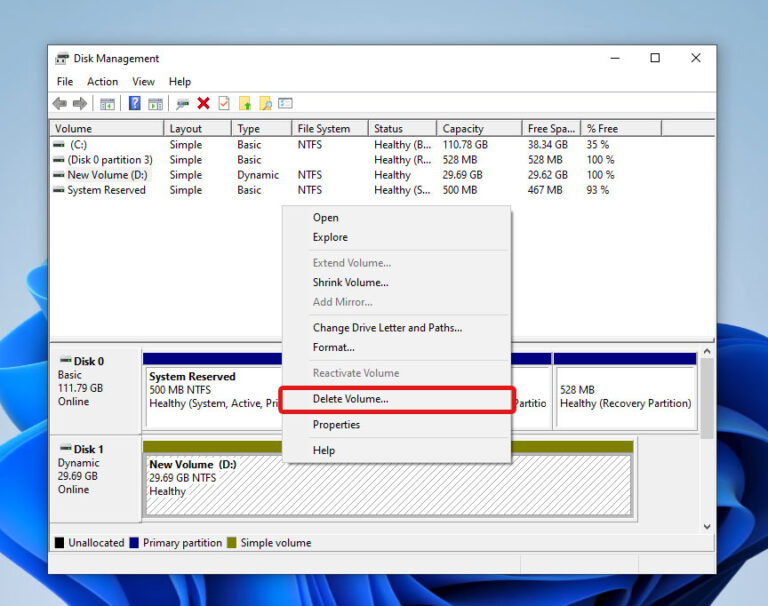Click the checkmark Properties toolbar icon
768x606 pixels.
(223, 104)
